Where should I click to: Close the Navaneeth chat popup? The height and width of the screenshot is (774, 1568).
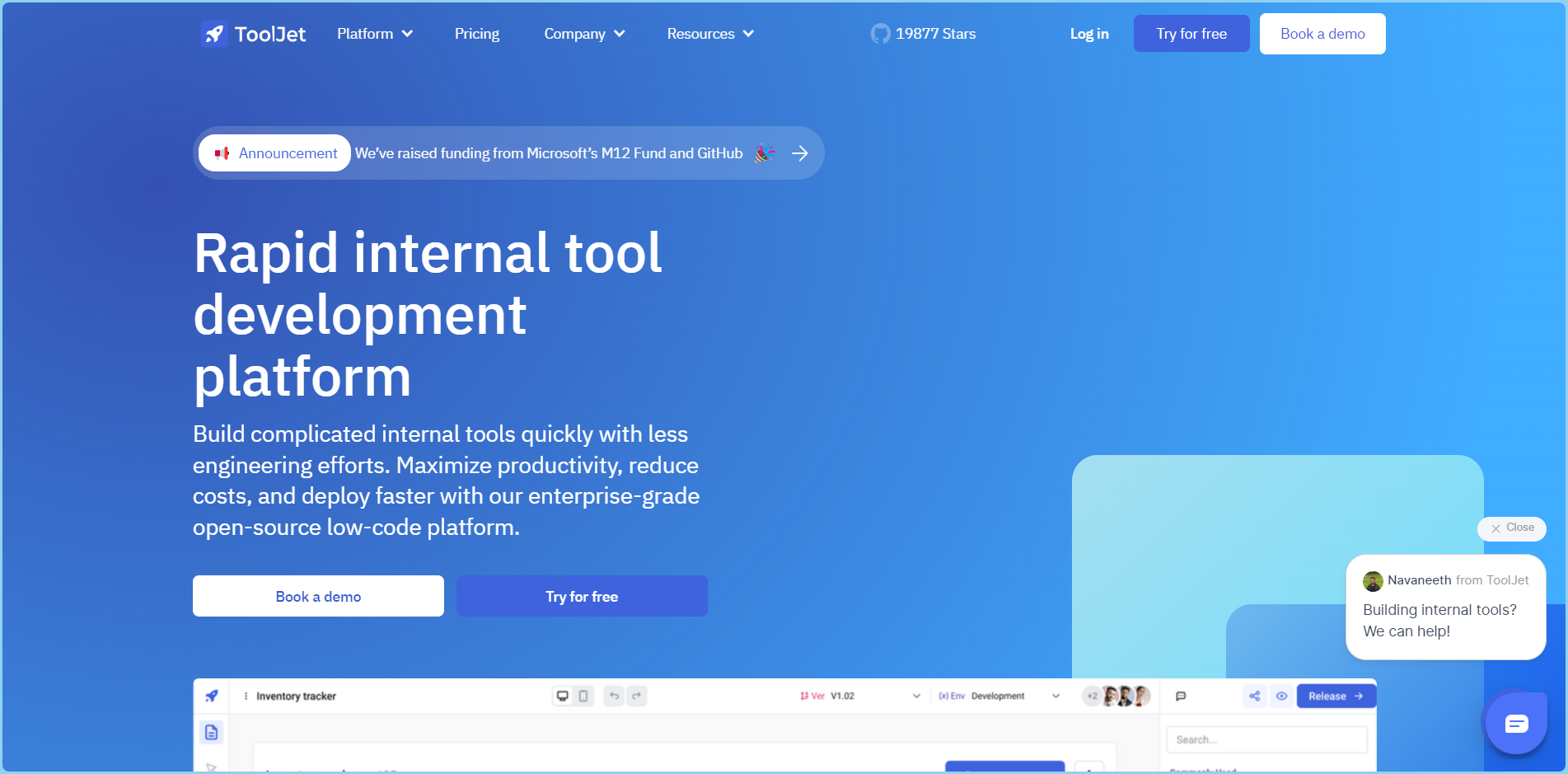click(x=1512, y=528)
